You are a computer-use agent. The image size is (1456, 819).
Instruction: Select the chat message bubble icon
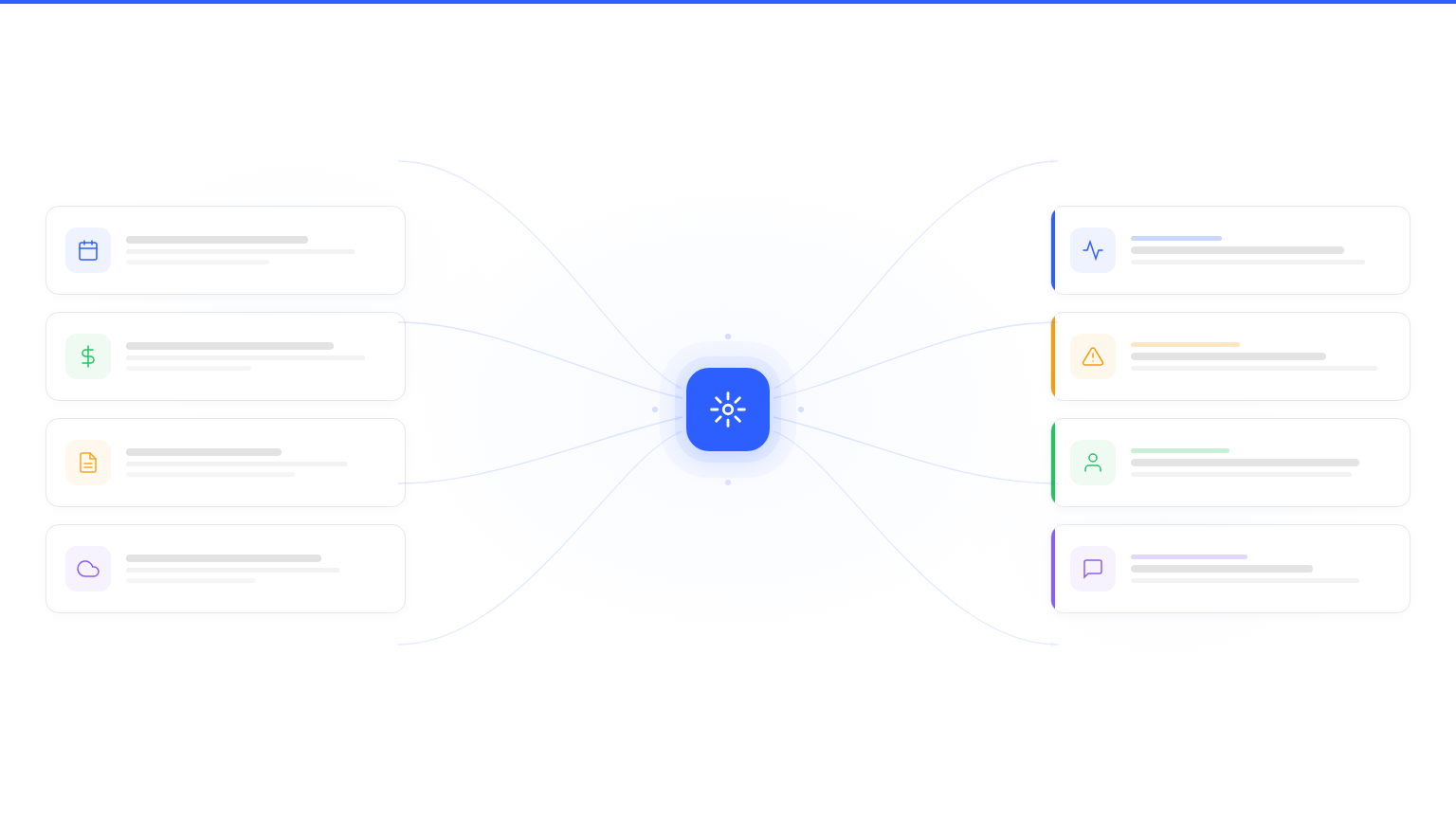(1093, 569)
